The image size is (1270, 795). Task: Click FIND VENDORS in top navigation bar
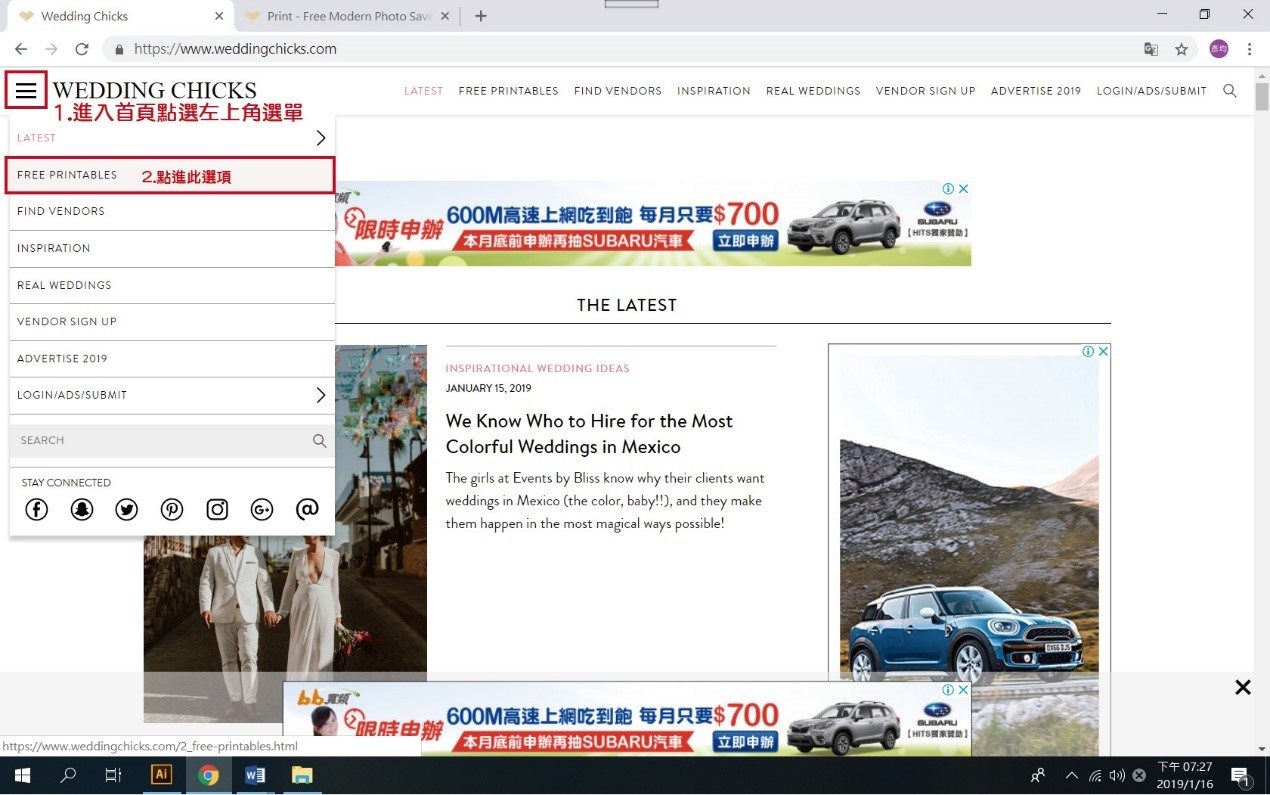617,91
